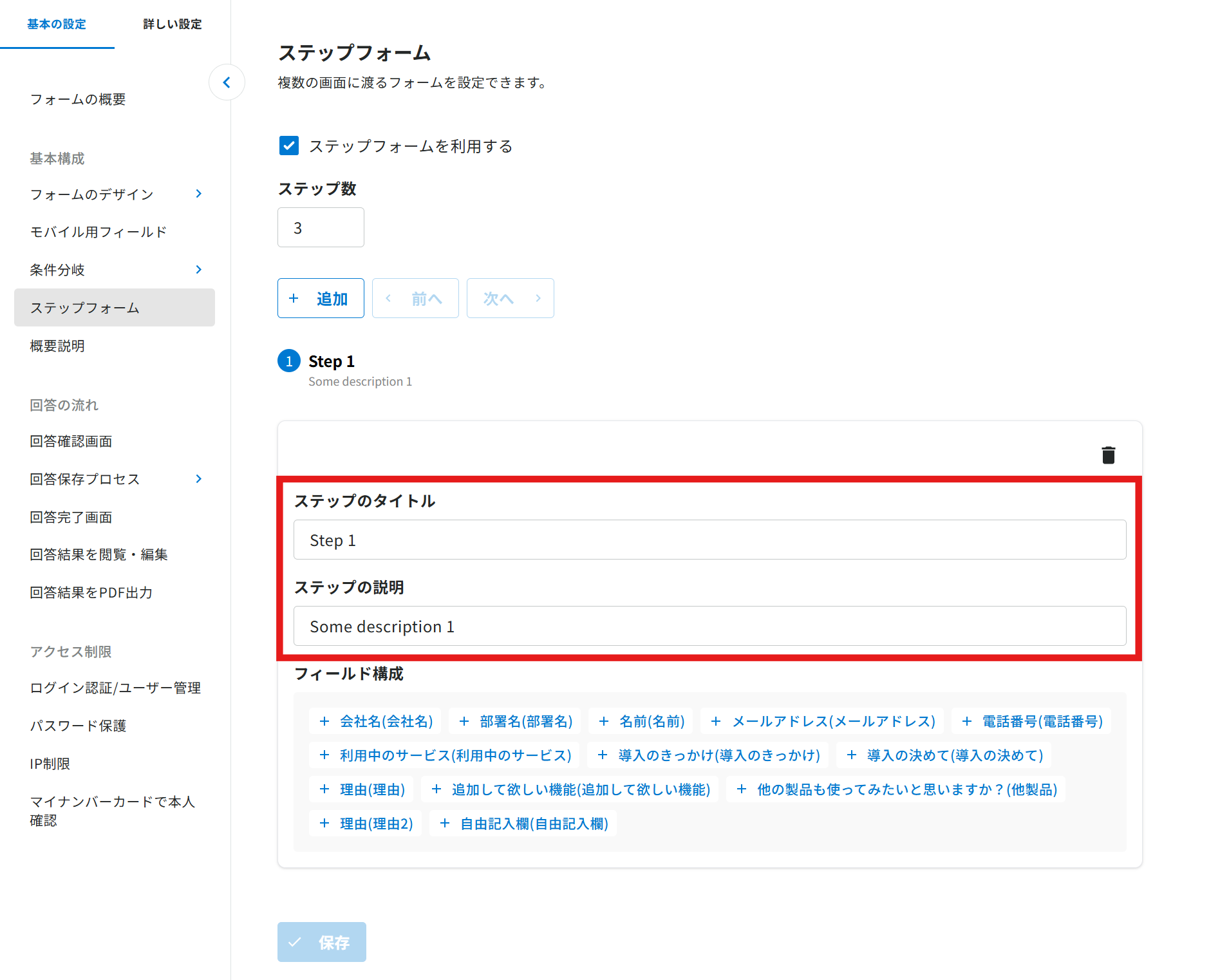Open フォームの概要 in sidebar
This screenshot has height=980, width=1229.
pyautogui.click(x=78, y=100)
